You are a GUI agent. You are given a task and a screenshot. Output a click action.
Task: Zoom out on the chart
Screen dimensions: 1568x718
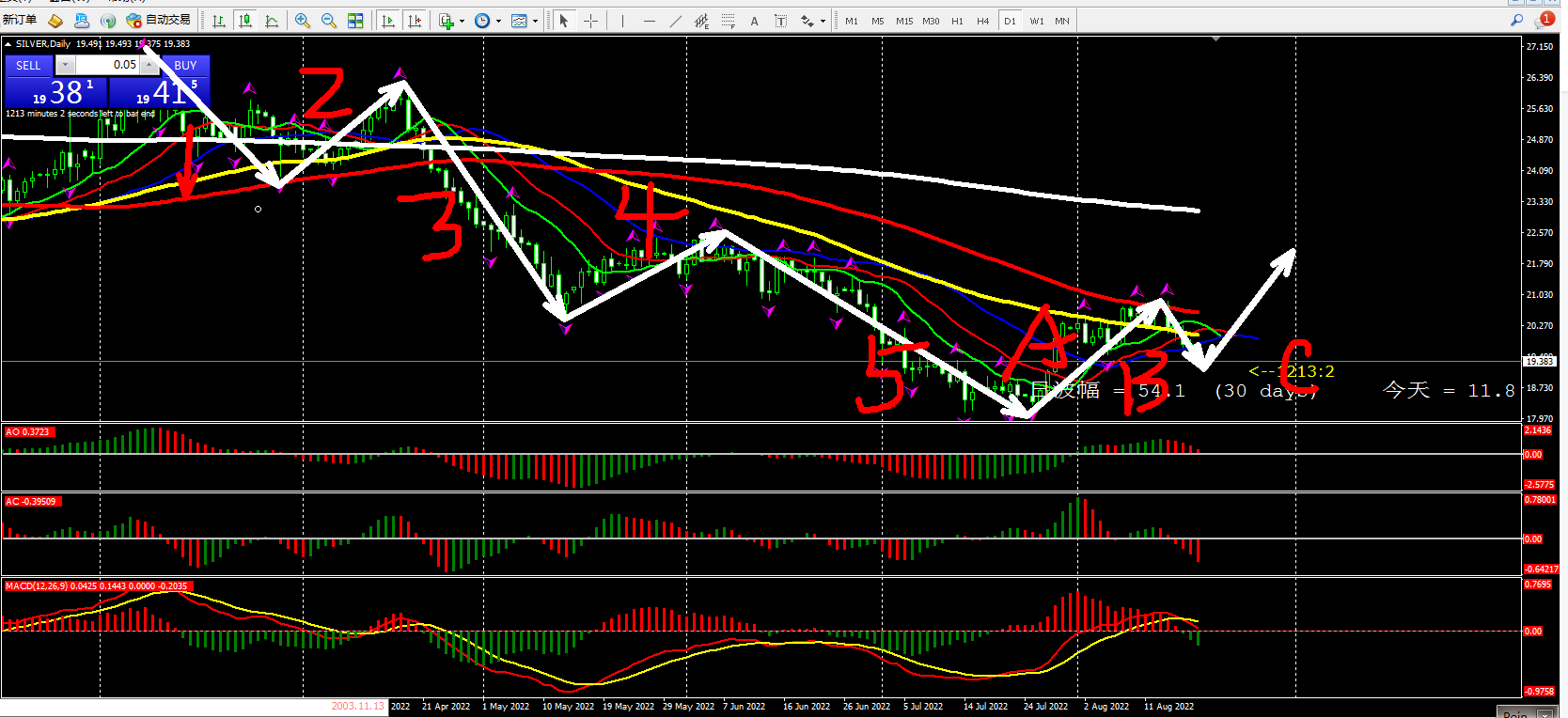tap(329, 21)
